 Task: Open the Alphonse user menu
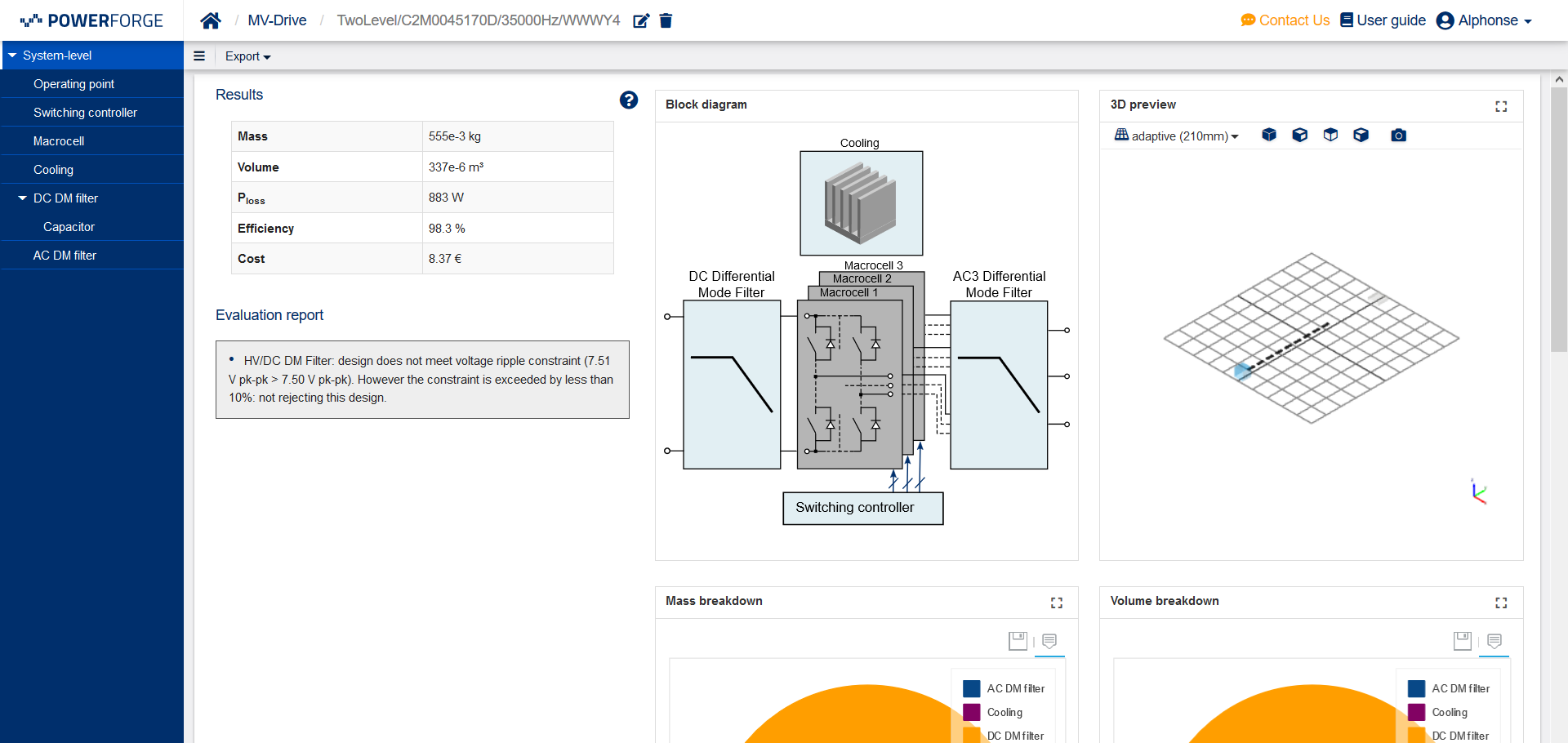1484,20
